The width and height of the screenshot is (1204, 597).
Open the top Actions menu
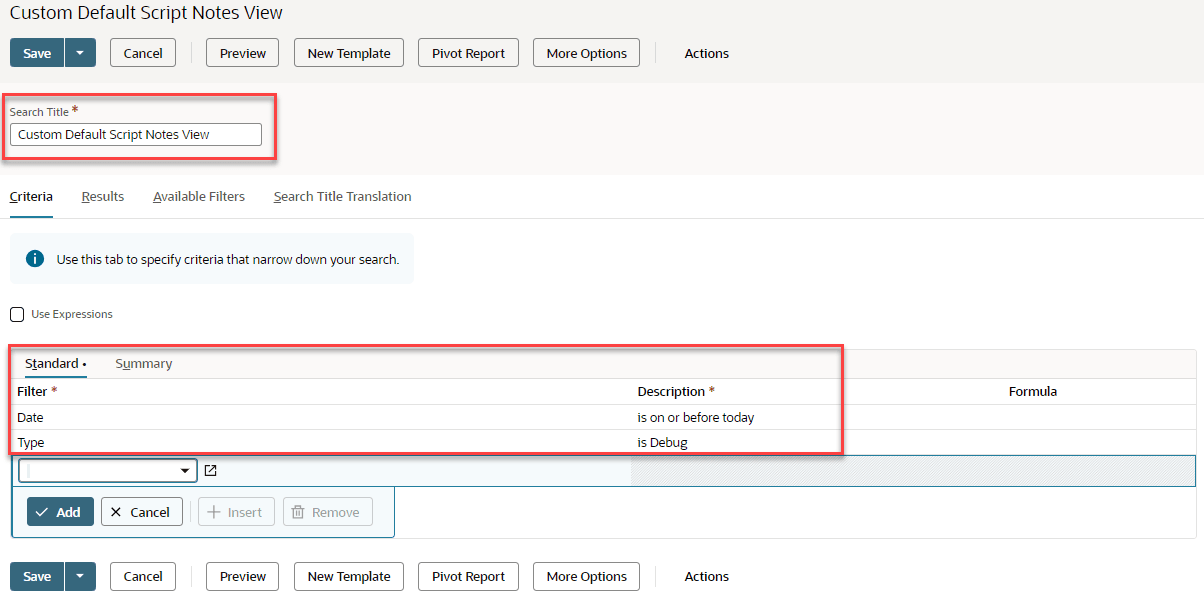pyautogui.click(x=707, y=53)
